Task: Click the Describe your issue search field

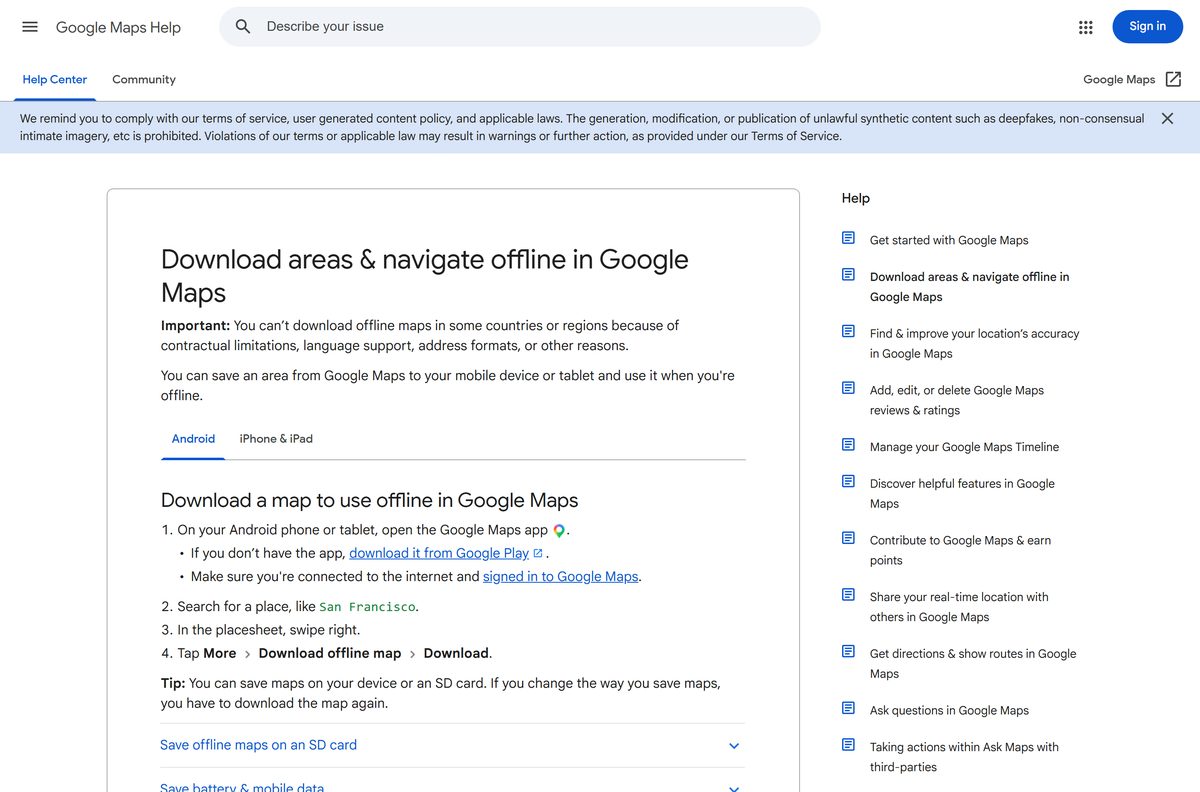Action: [x=520, y=27]
